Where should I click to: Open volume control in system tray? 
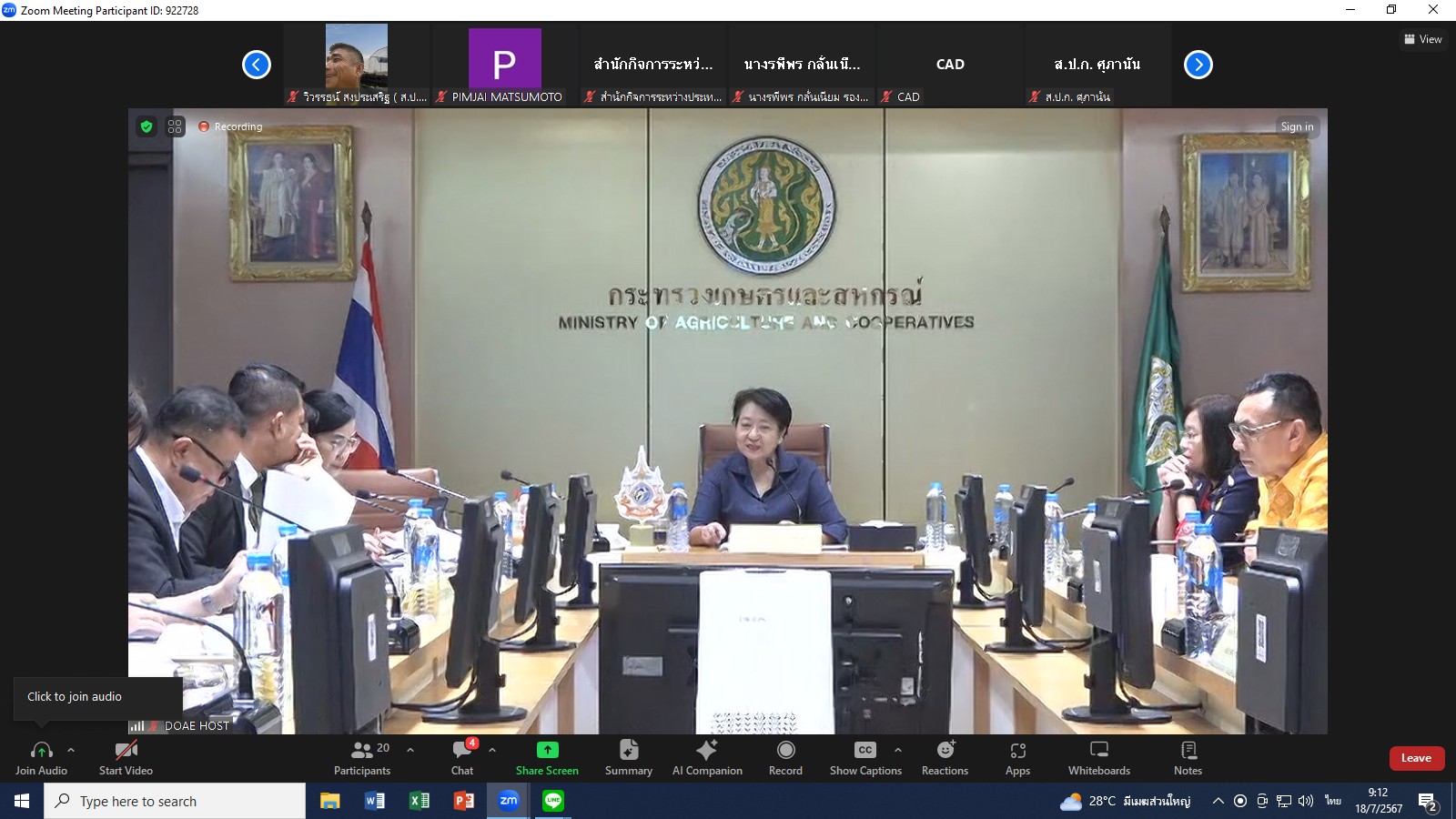[1306, 801]
